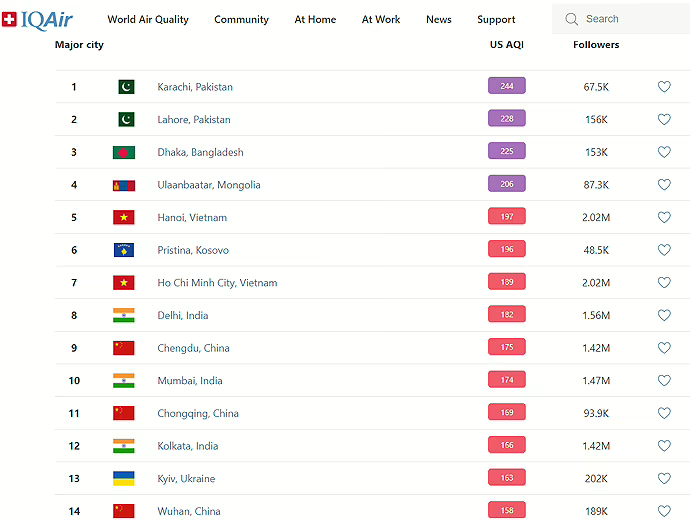The height and width of the screenshot is (520, 690).
Task: Click the search magnifier icon
Action: tap(572, 19)
